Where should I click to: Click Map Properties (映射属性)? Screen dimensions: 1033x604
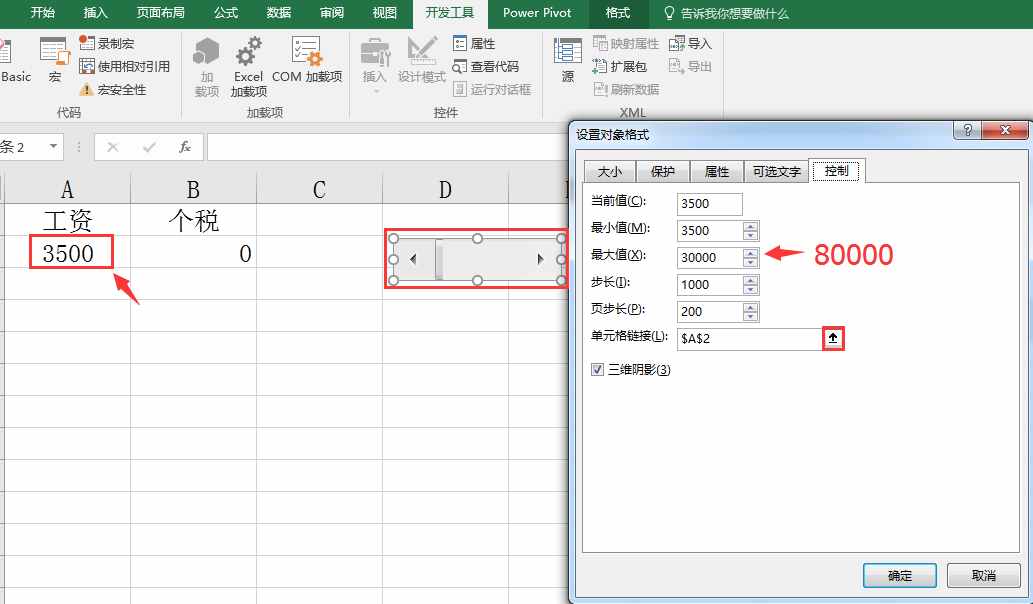[x=626, y=43]
